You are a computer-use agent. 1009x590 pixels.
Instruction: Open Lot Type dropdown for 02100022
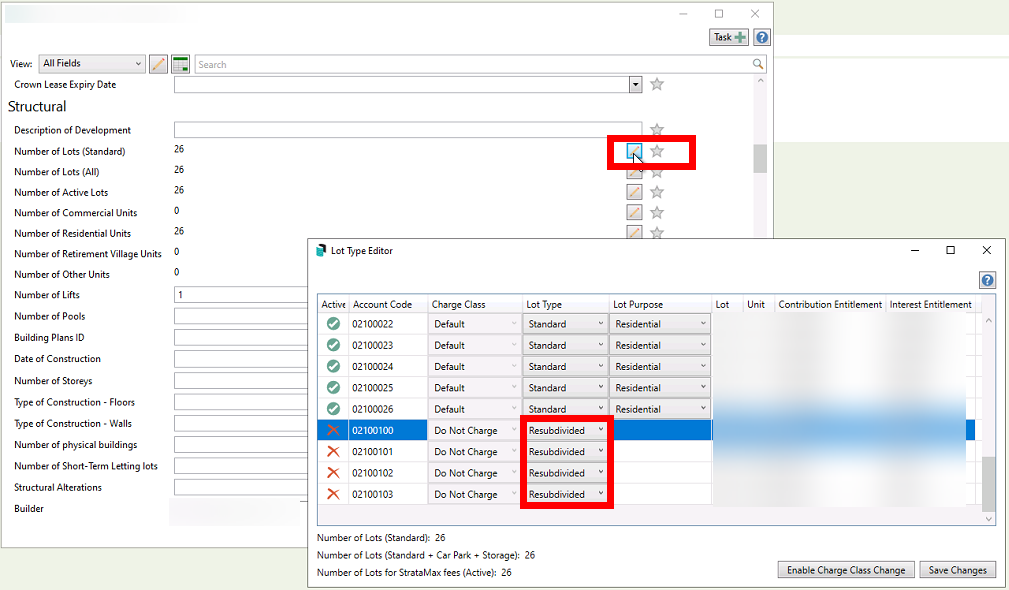click(x=566, y=324)
